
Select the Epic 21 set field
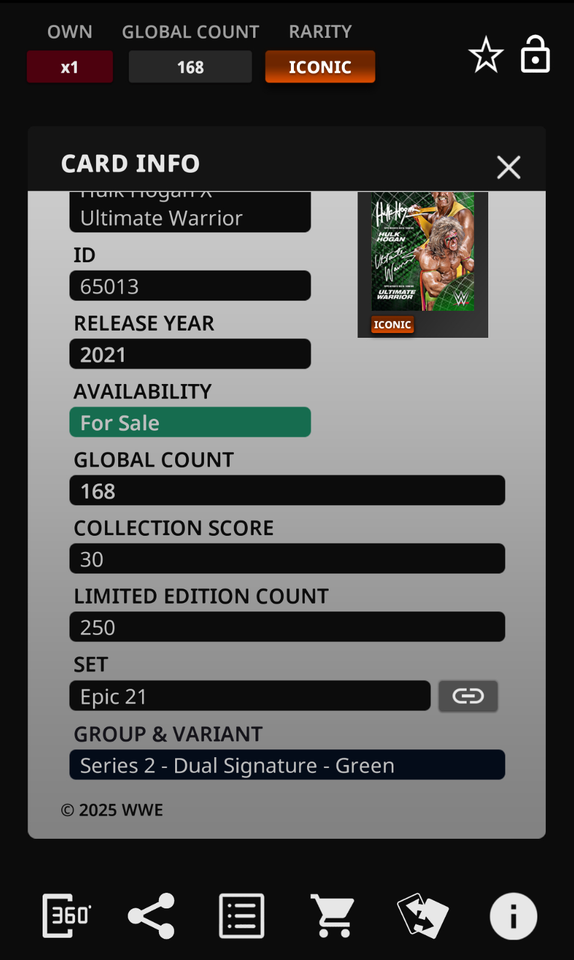(250, 696)
